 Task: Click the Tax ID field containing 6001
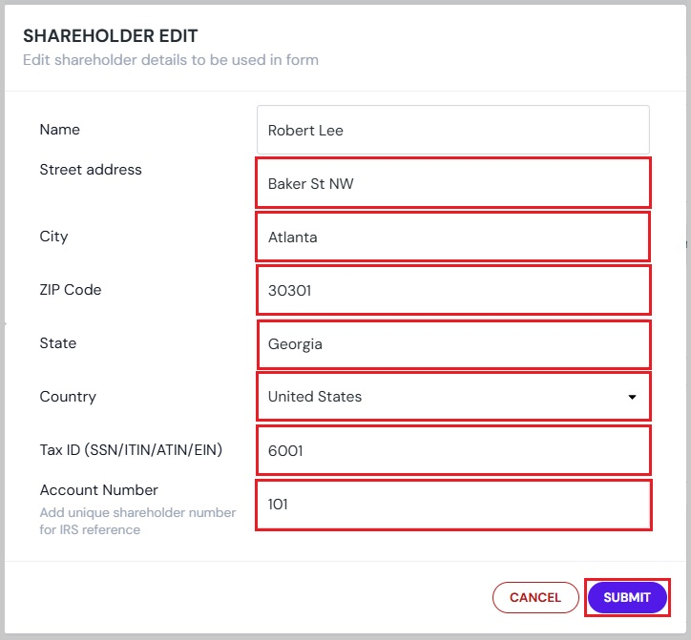453,450
